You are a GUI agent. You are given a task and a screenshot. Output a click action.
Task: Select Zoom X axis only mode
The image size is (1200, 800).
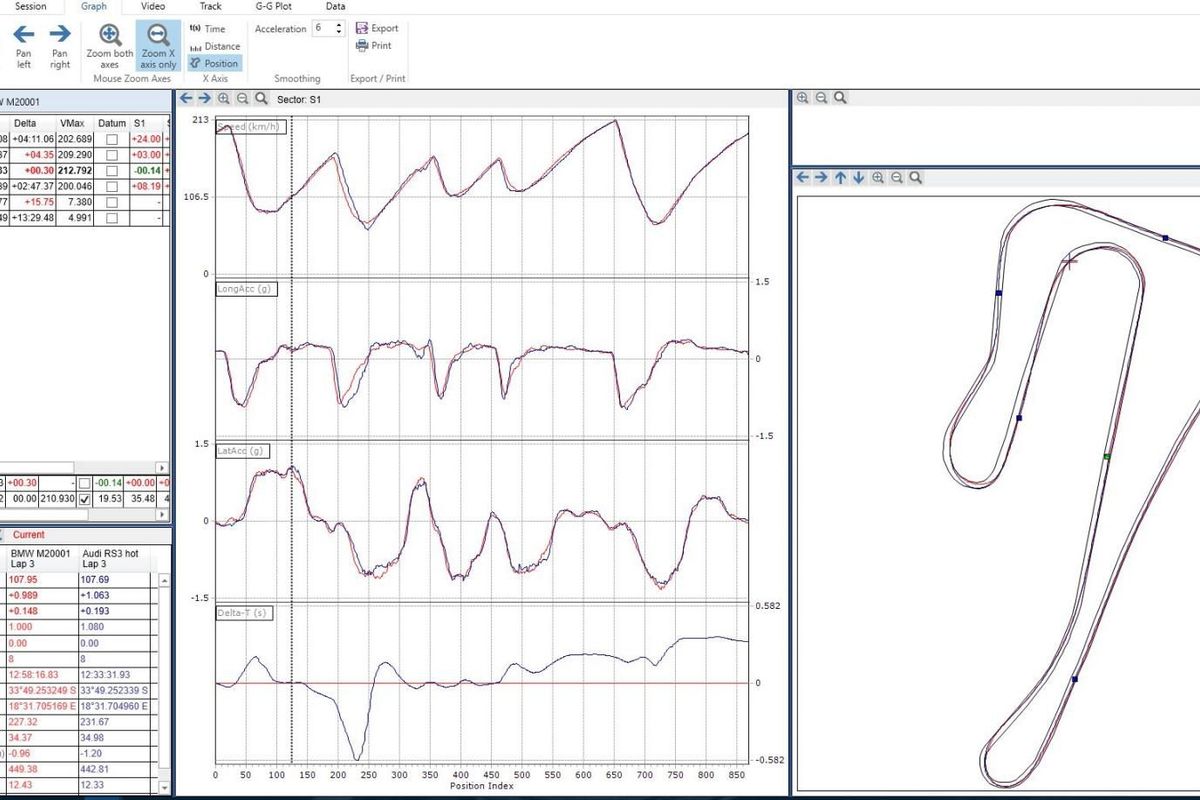[159, 36]
